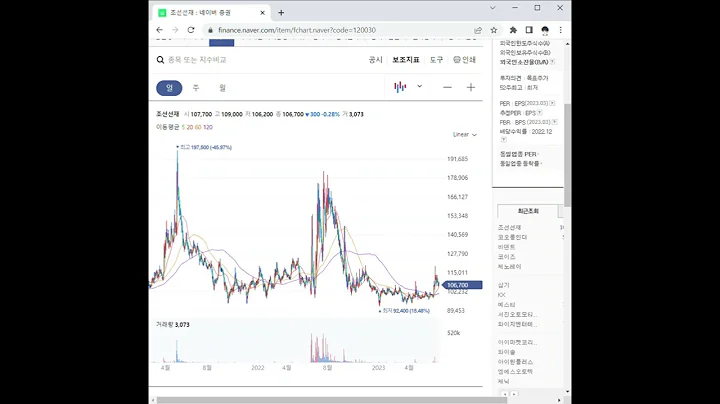
Task: Click the 120 moving average label
Action: pos(208,127)
